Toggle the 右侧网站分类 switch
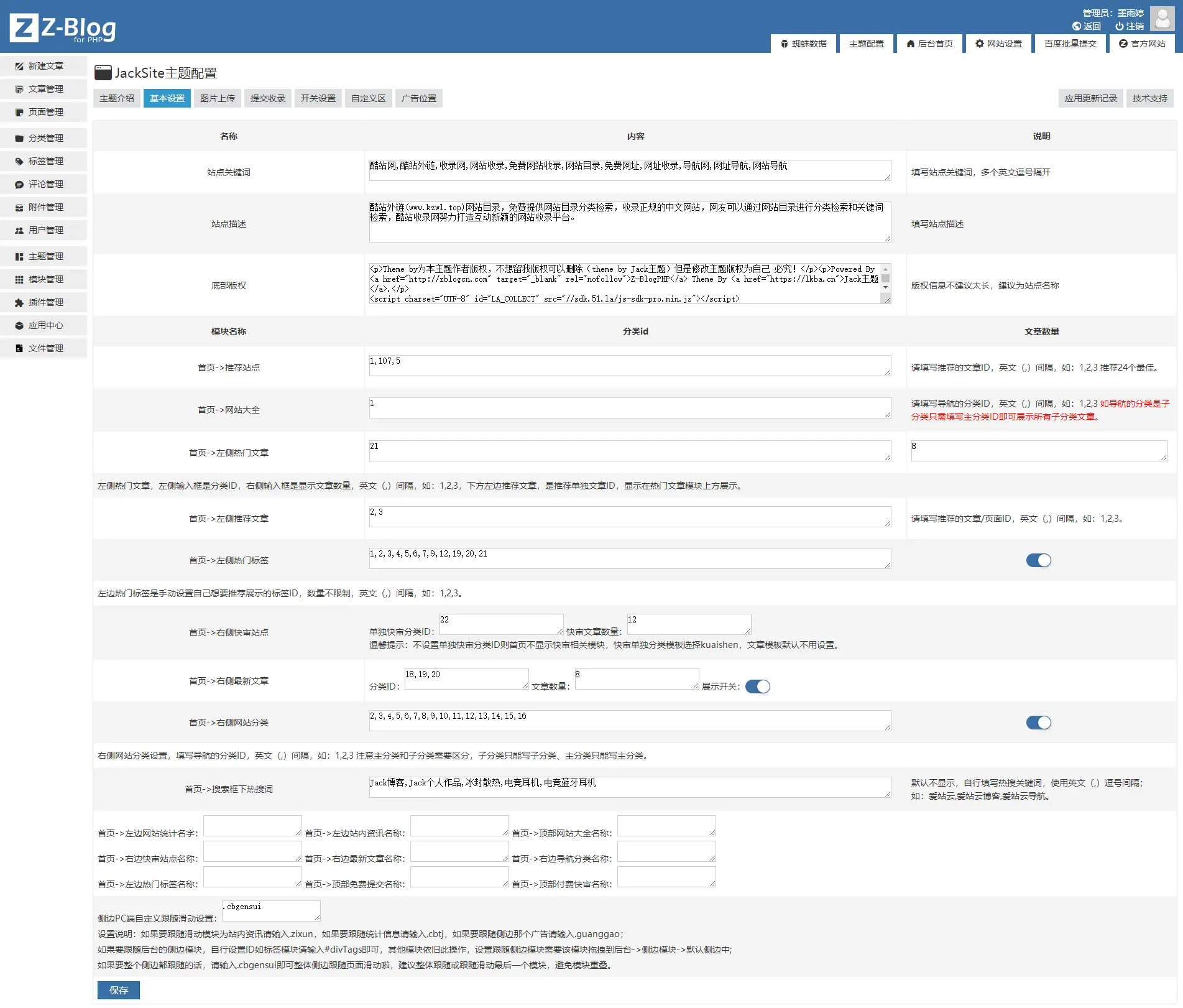The width and height of the screenshot is (1183, 1008). pos(1038,723)
